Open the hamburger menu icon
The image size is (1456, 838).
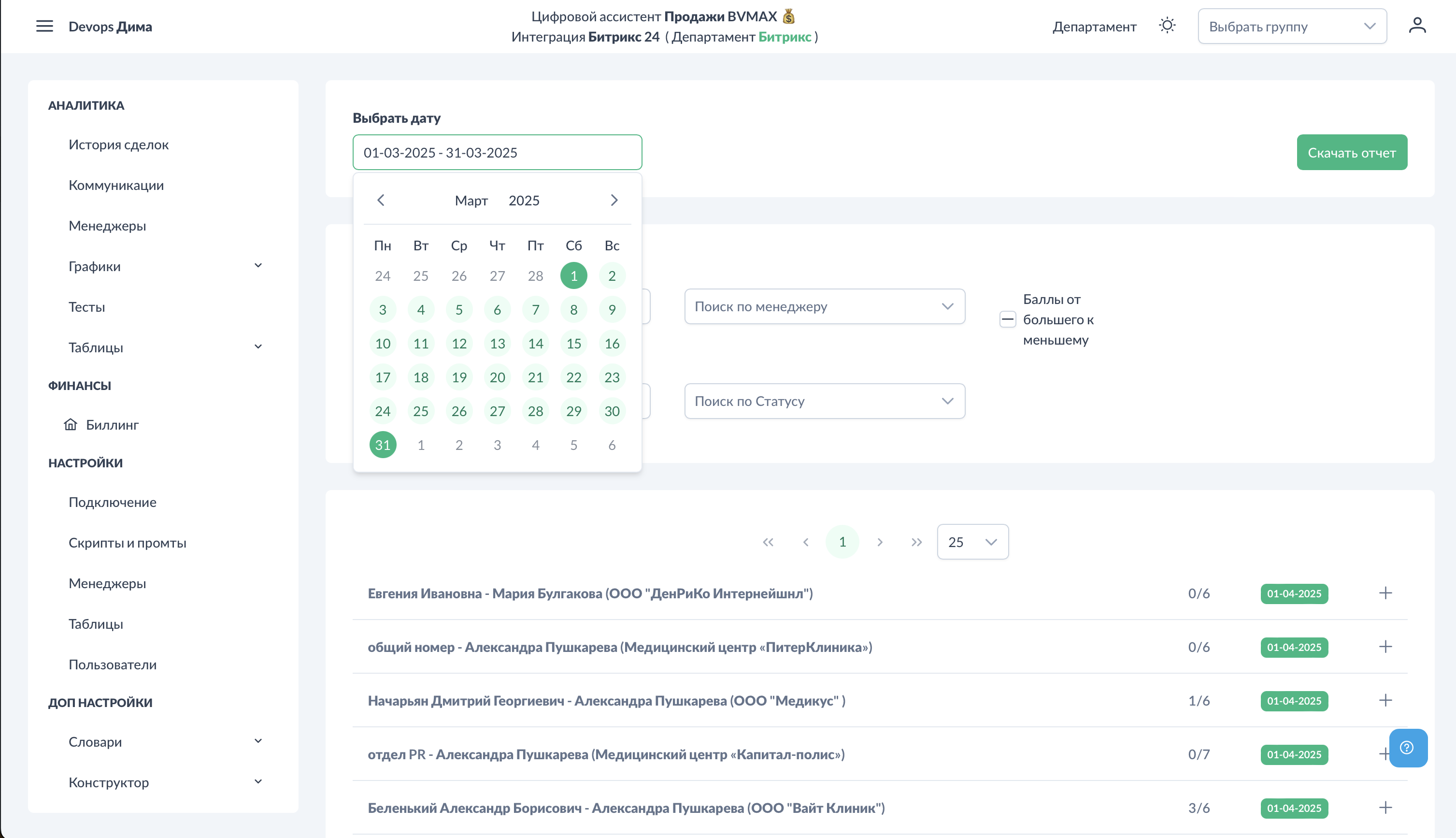coord(44,27)
